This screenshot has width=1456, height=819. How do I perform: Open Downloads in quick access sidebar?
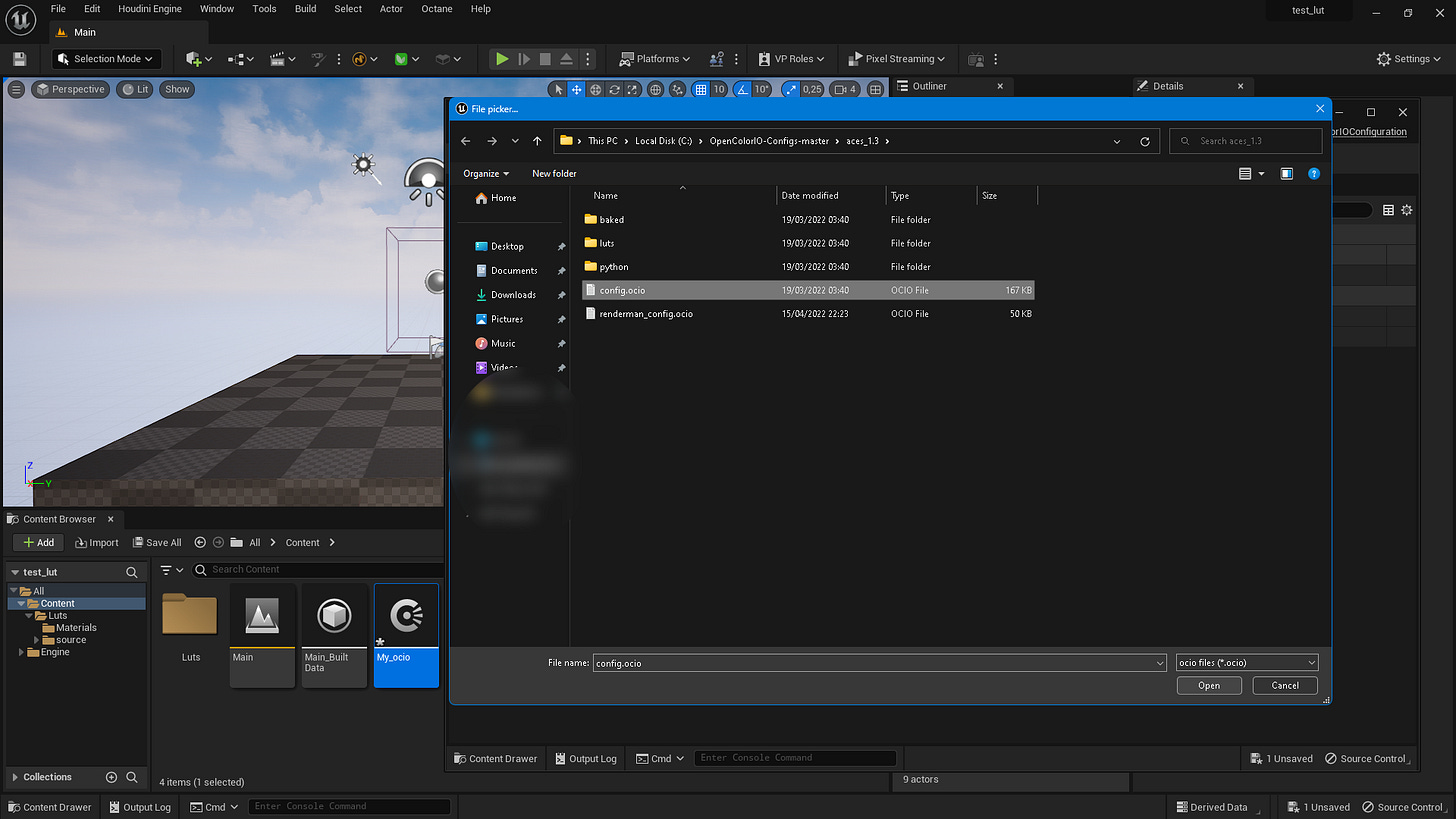[513, 295]
